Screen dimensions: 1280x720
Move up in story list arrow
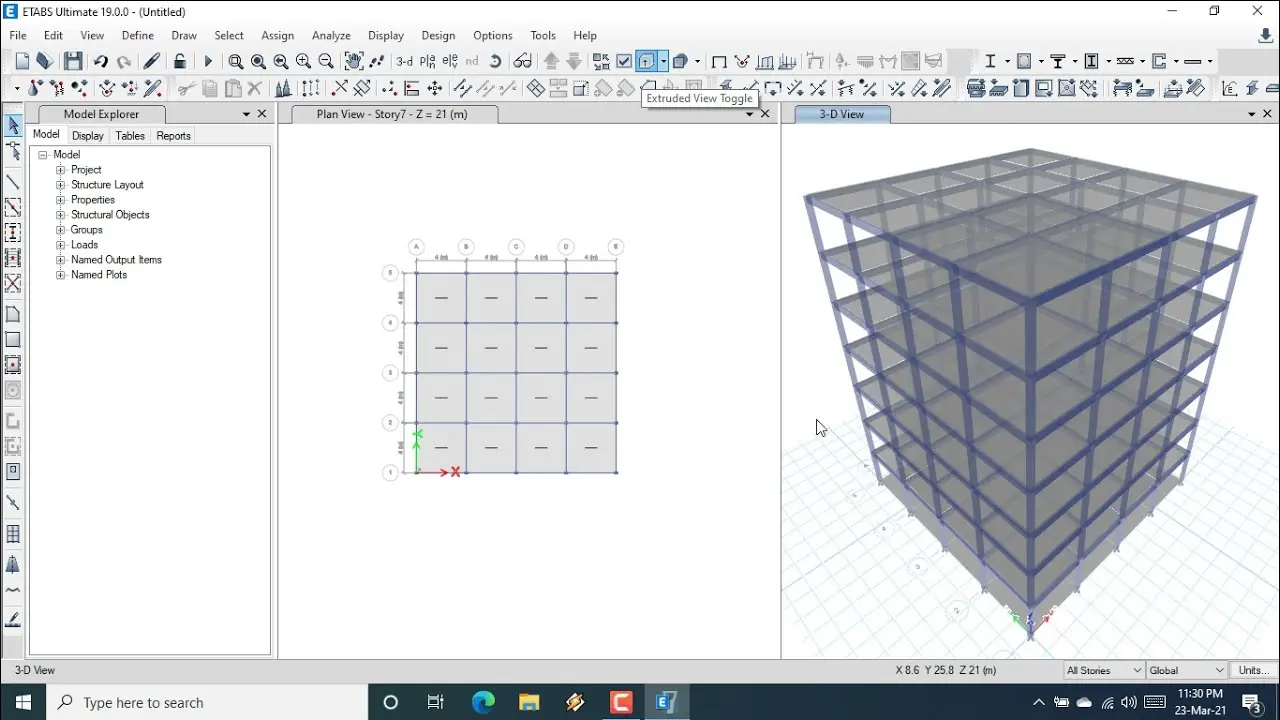click(551, 62)
